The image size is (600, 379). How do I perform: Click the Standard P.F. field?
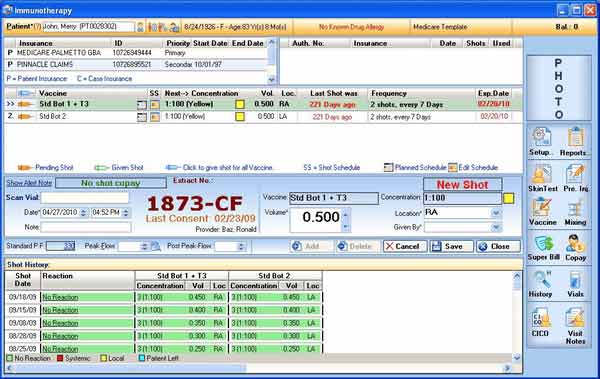[60, 246]
